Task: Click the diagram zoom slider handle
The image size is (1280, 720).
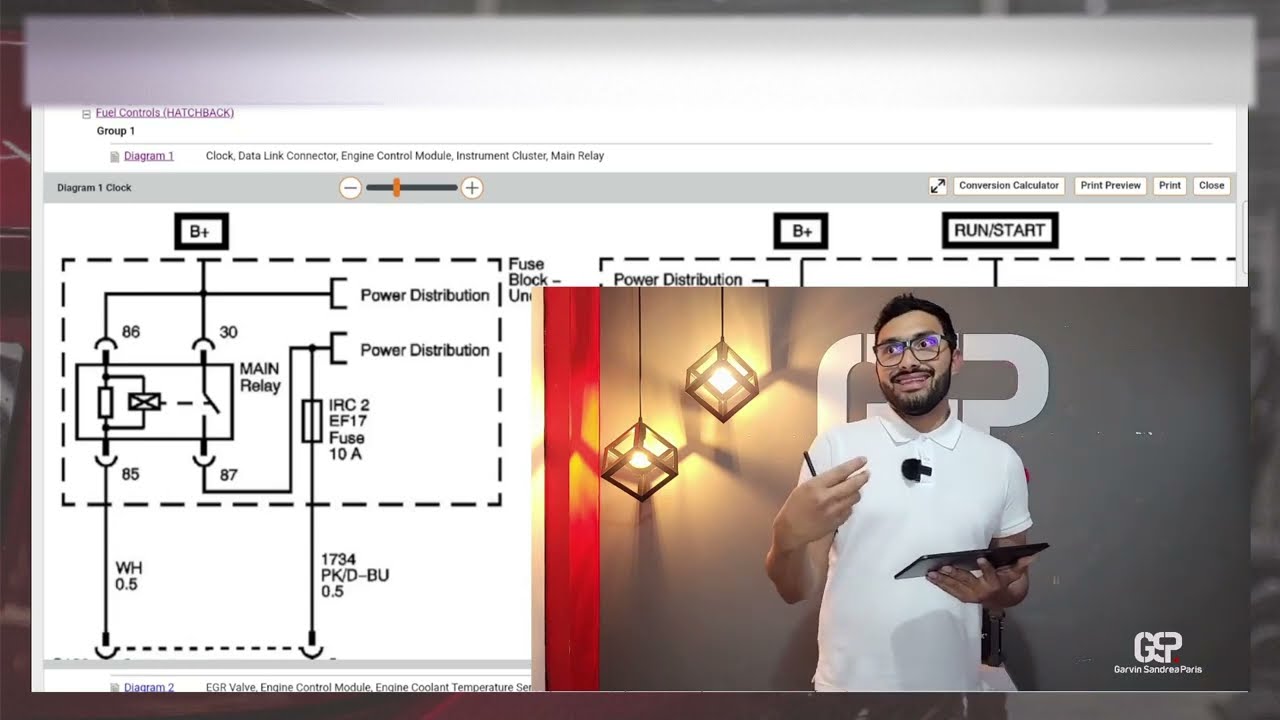Action: [397, 187]
